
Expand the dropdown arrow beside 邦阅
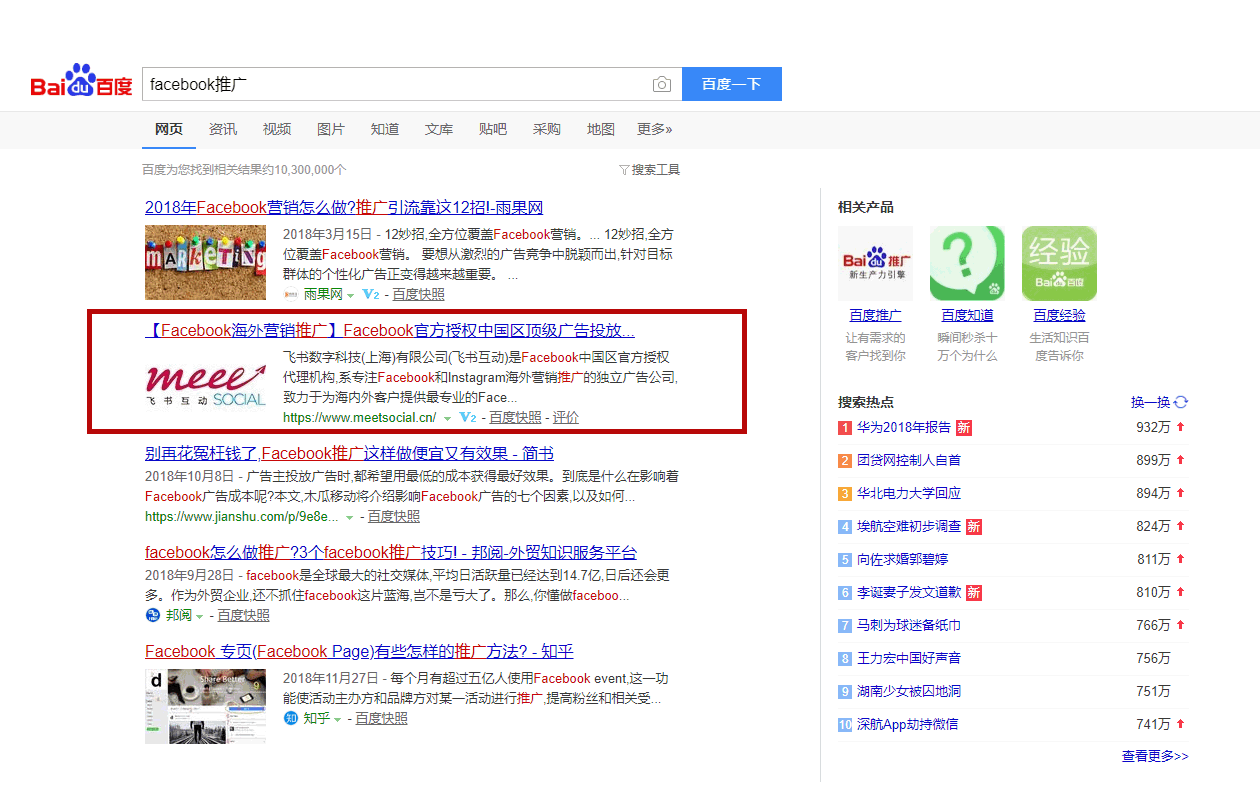[x=199, y=616]
